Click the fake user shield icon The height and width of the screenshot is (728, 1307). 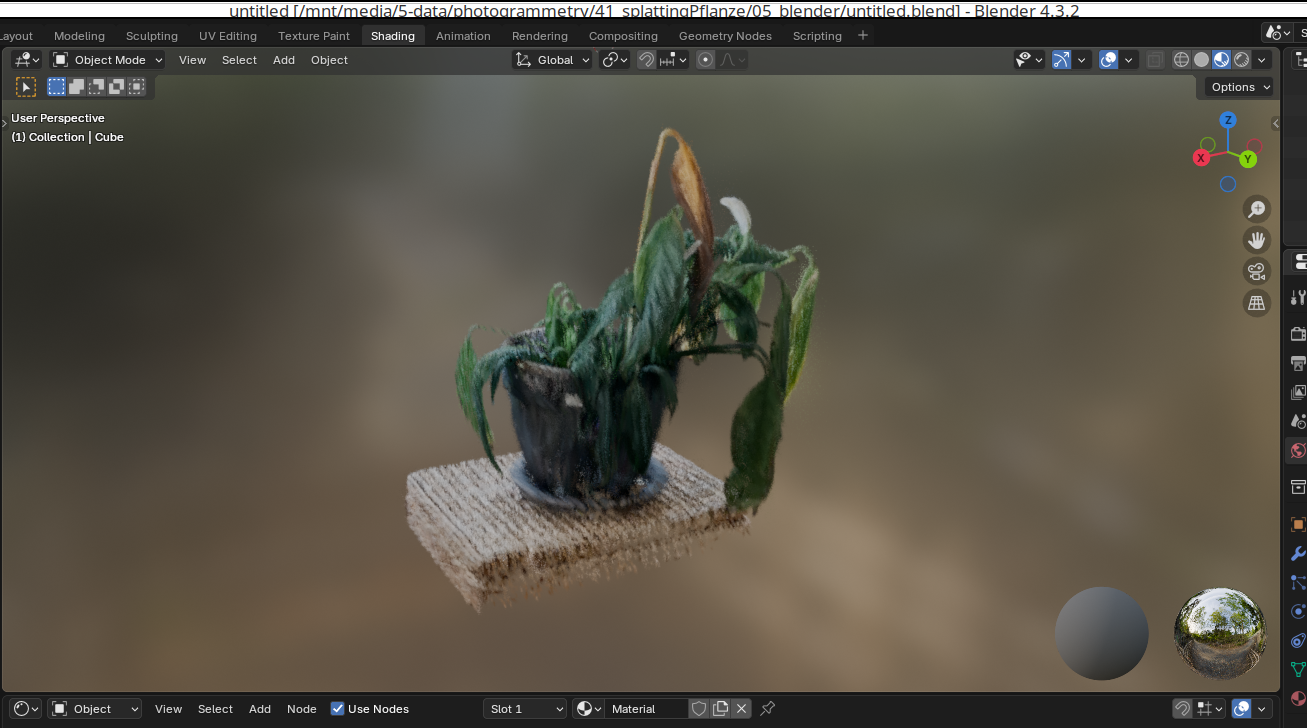pyautogui.click(x=699, y=709)
